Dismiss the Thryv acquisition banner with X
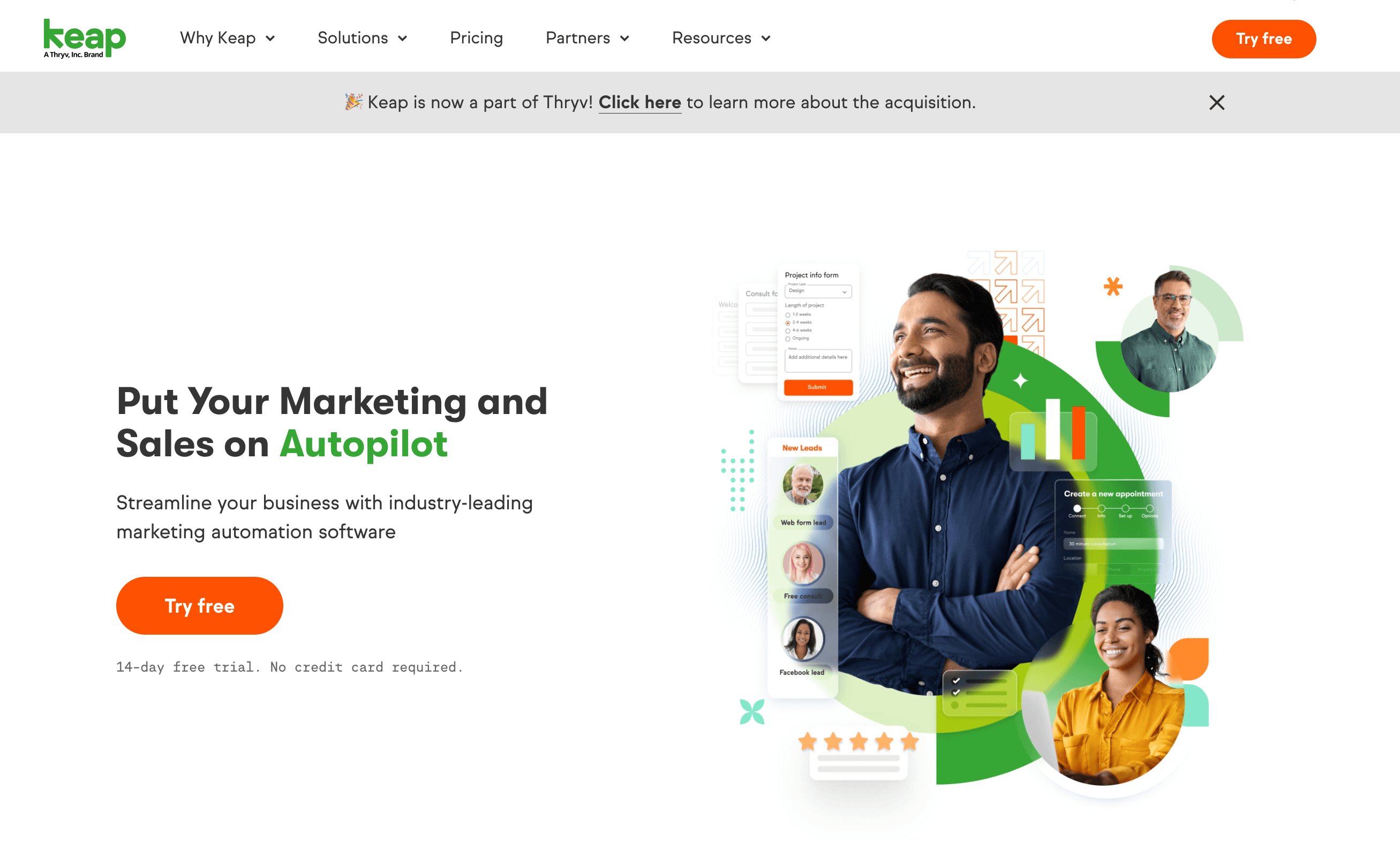Viewport: 1400px width, 843px height. tap(1216, 103)
